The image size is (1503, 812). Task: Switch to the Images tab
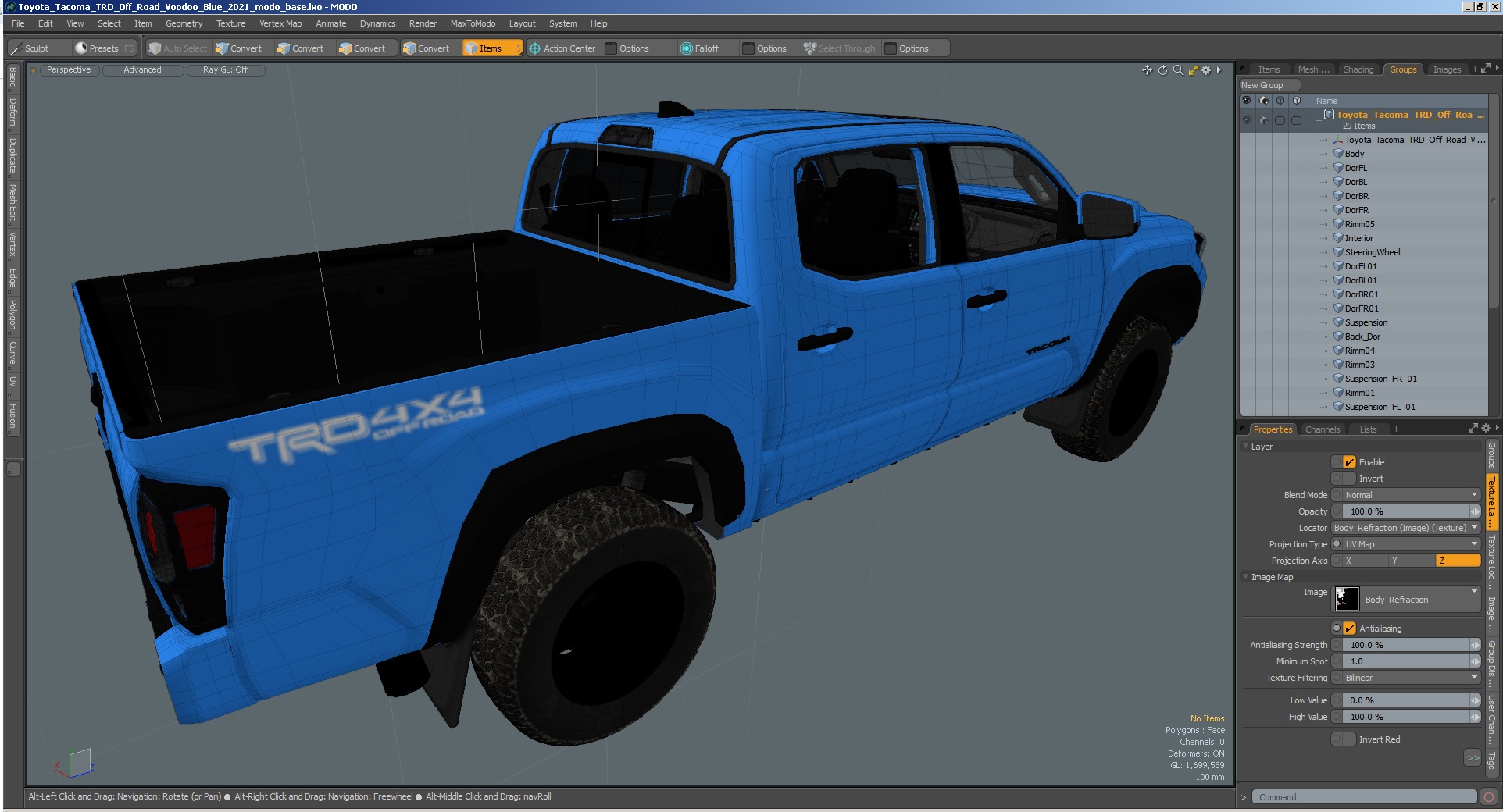pyautogui.click(x=1447, y=69)
